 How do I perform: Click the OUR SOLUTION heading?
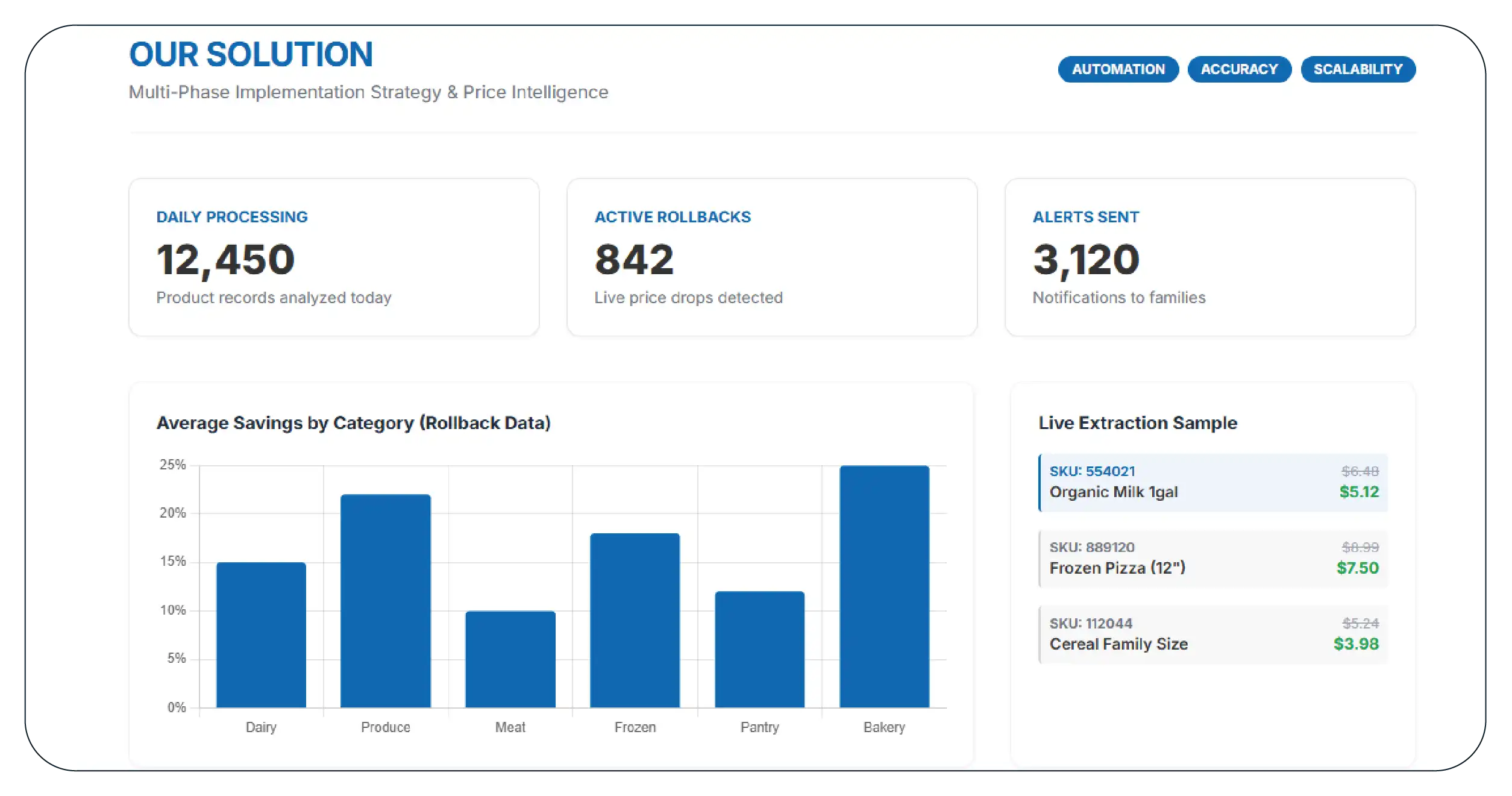(251, 54)
